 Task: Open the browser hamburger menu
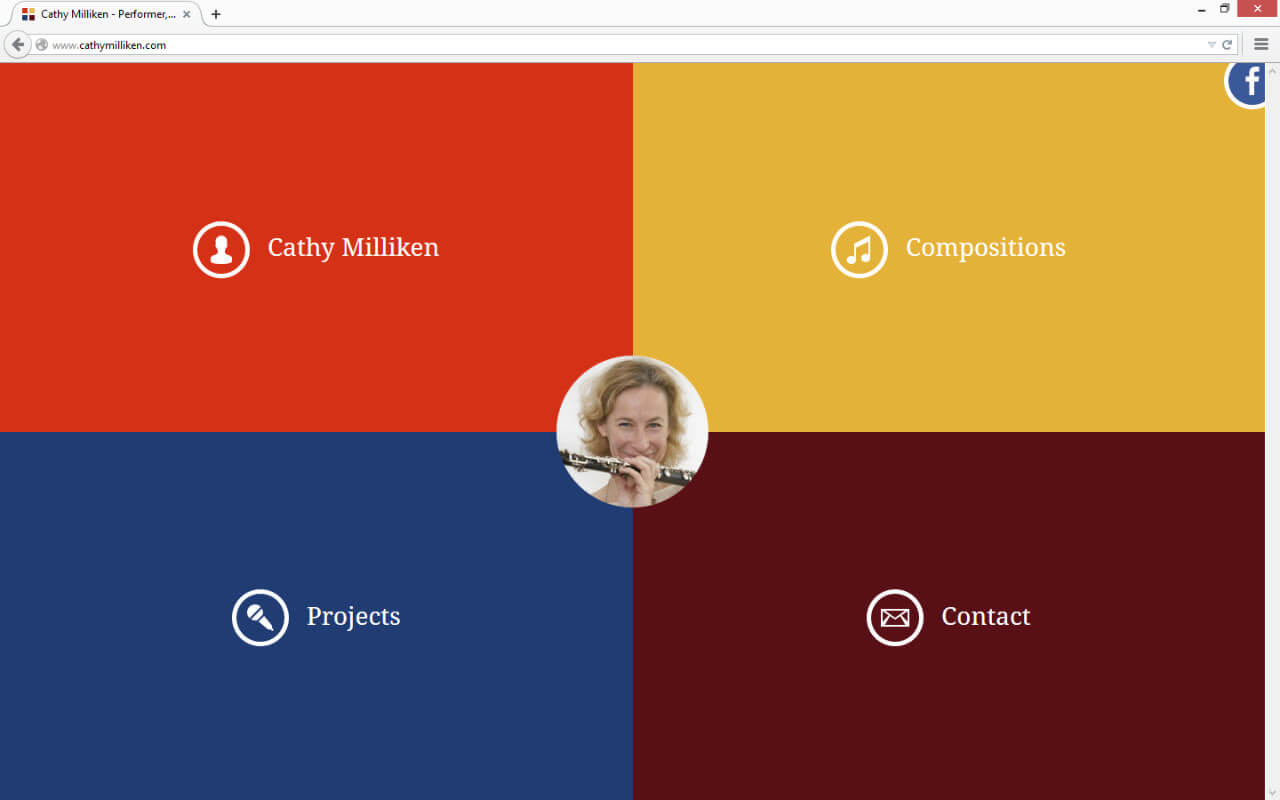(1261, 45)
